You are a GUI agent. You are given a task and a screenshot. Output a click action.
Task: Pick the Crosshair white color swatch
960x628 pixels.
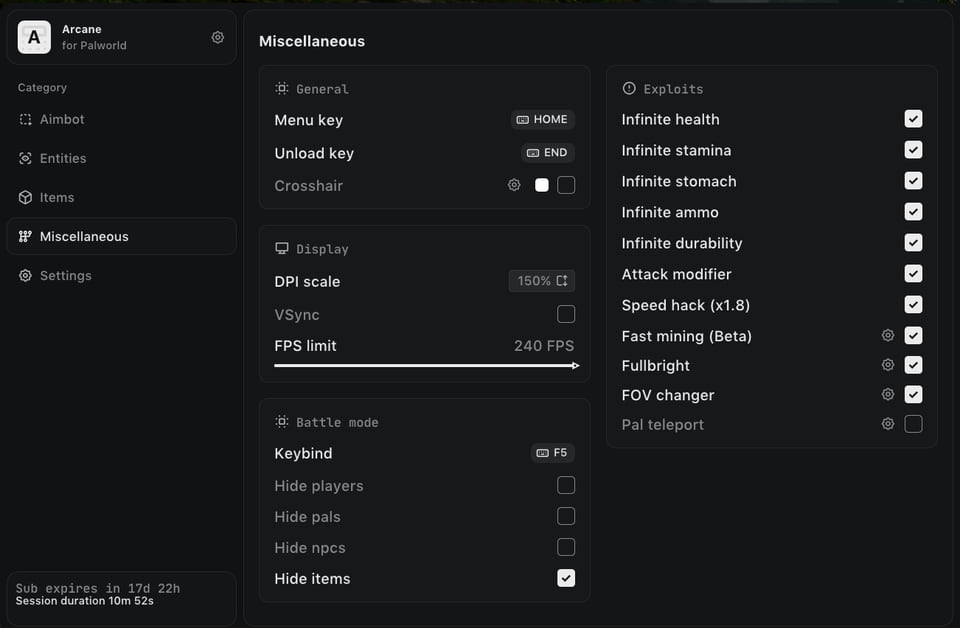[542, 185]
